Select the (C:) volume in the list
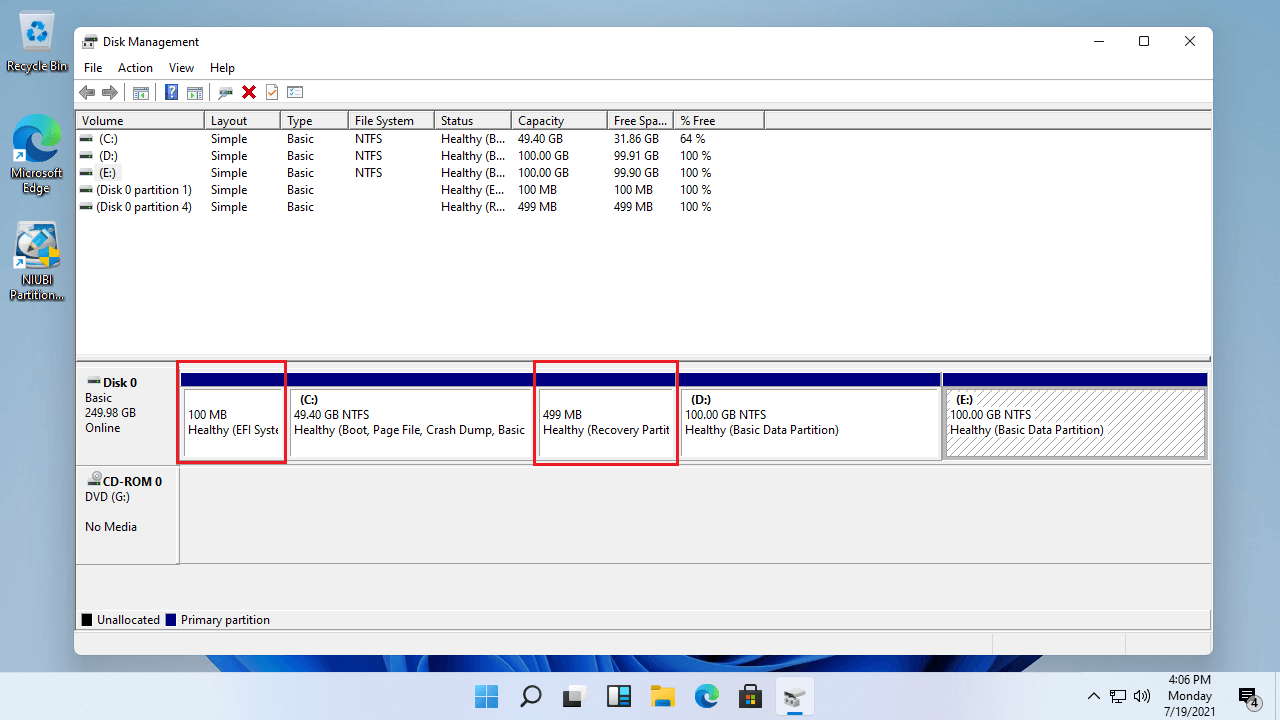Image resolution: width=1280 pixels, height=720 pixels. pyautogui.click(x=109, y=139)
